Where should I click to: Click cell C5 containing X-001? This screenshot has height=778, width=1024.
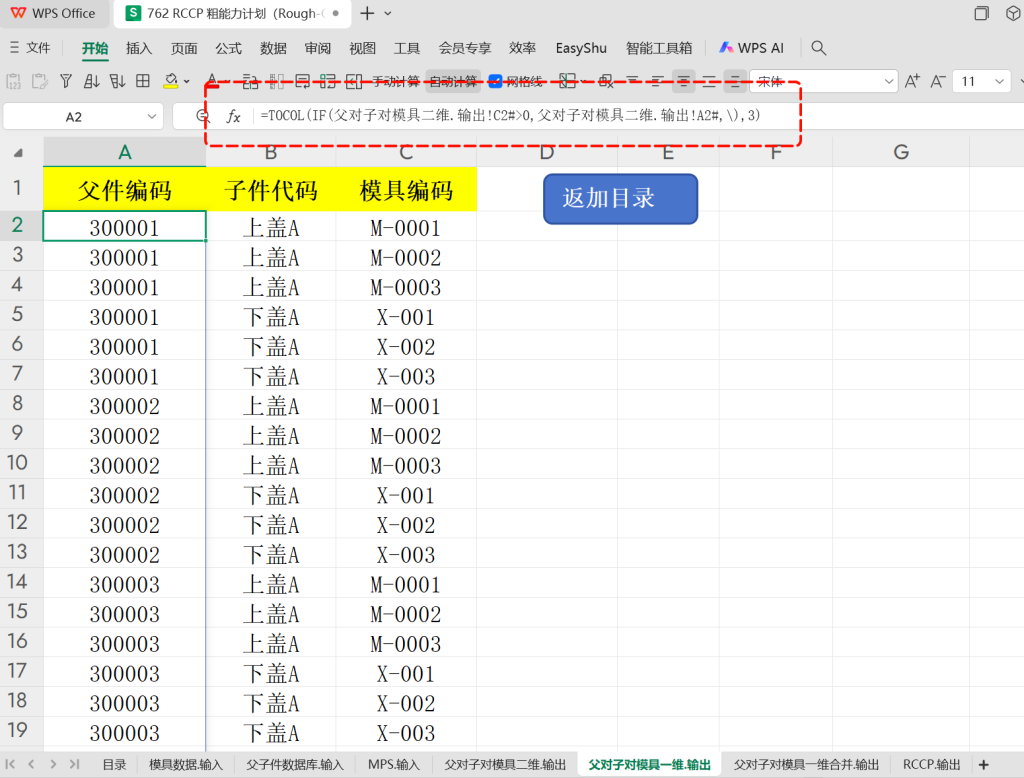coord(406,317)
